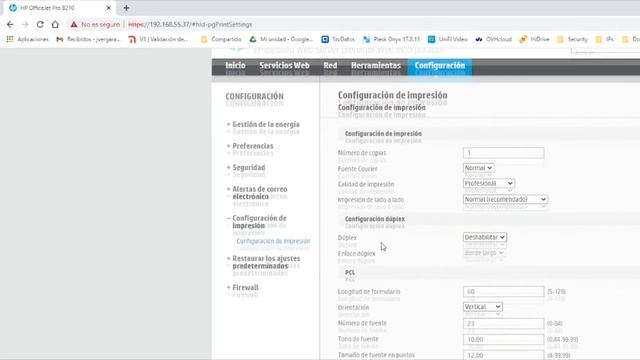
Task: Click the 'PCL' section heading
Action: pos(350,273)
